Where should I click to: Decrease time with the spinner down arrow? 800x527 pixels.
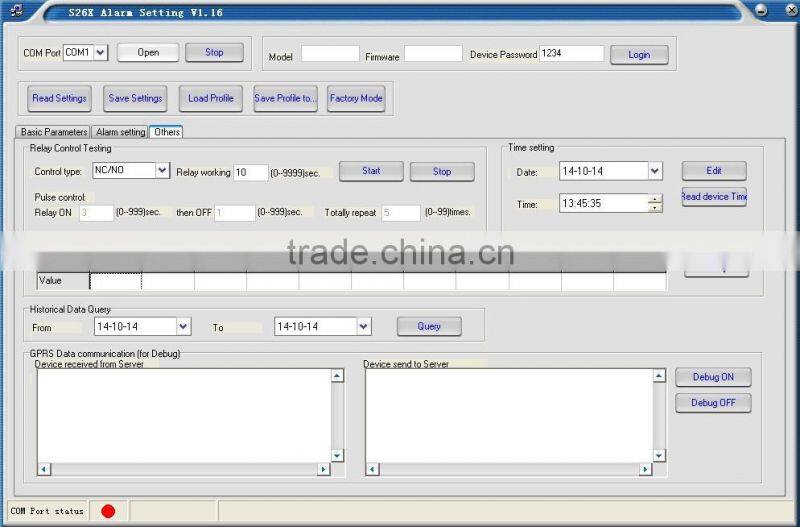click(x=655, y=207)
